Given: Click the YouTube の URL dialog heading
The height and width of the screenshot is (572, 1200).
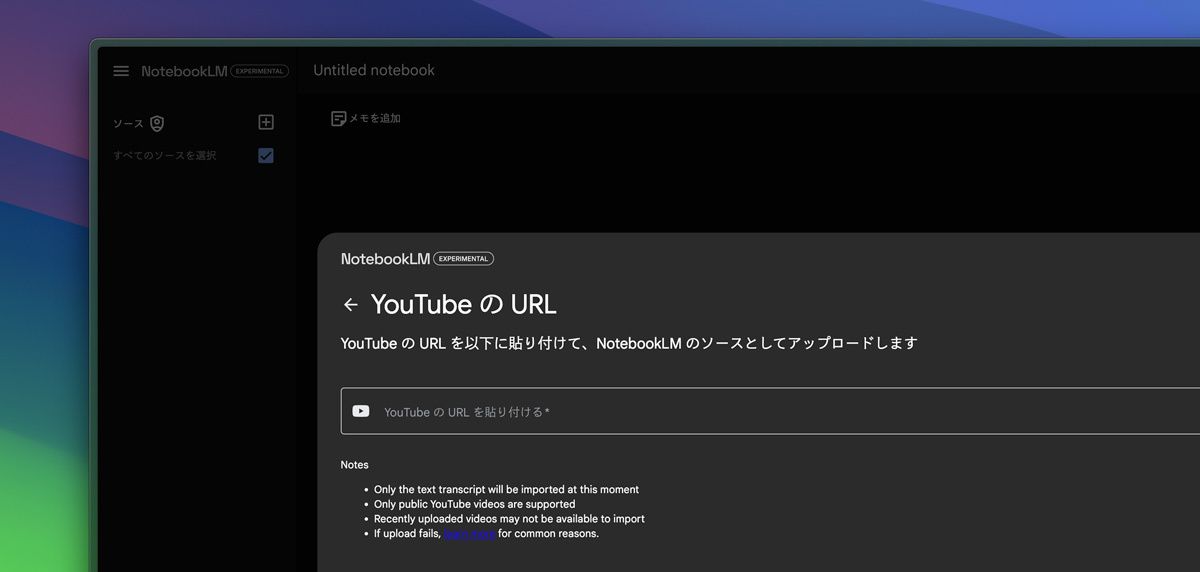Looking at the screenshot, I should [463, 304].
